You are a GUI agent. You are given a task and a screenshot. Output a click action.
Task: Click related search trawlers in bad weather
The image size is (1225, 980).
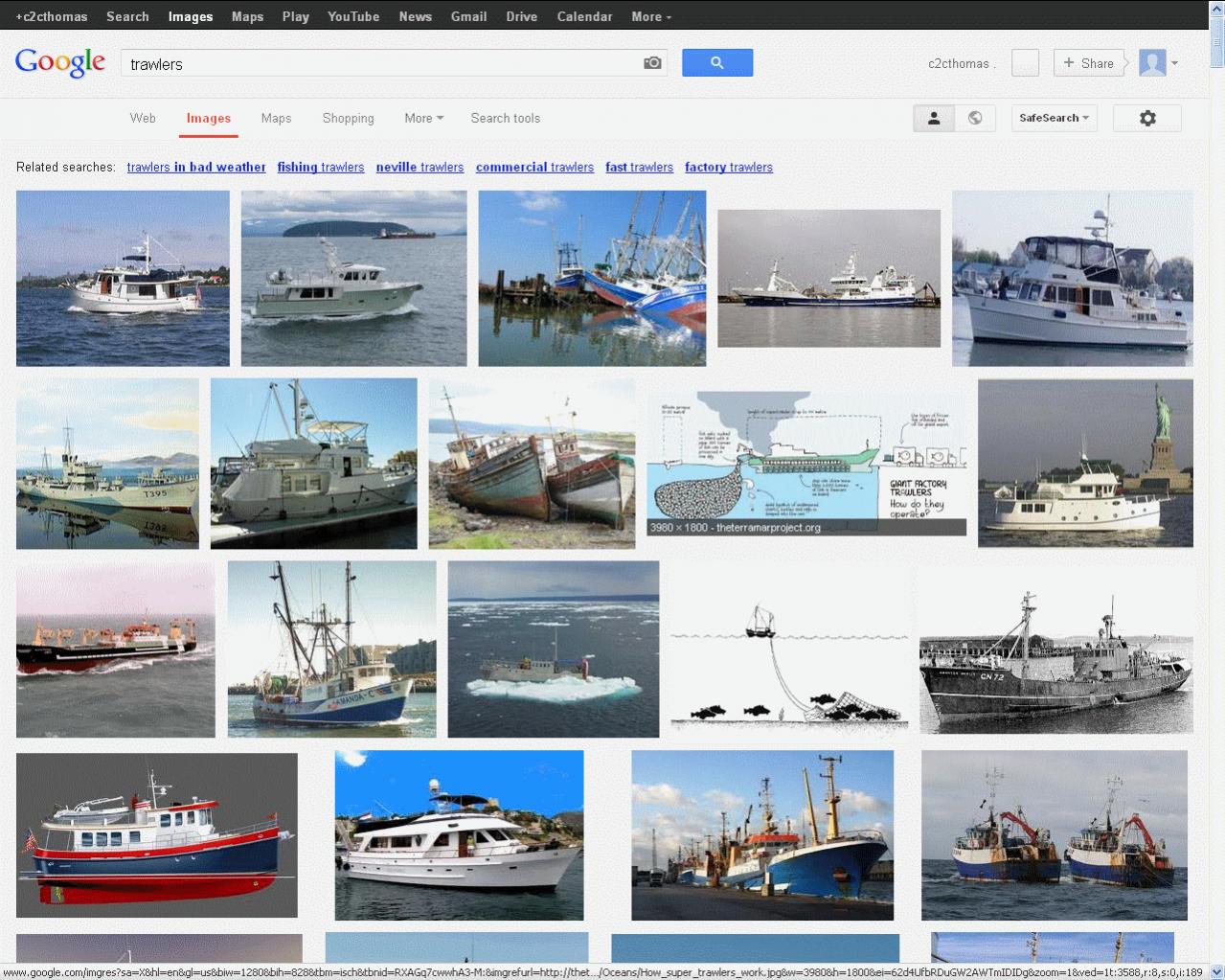(196, 167)
